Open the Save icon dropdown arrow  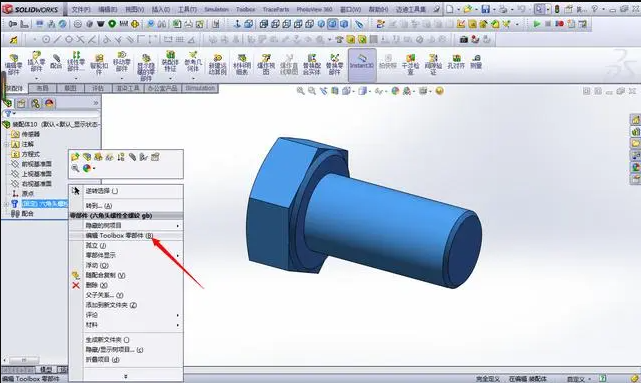click(494, 9)
